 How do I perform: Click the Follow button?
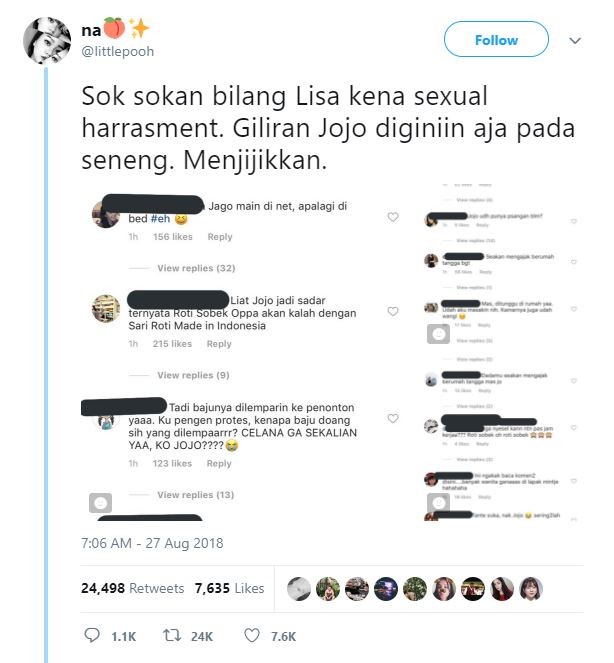coord(496,39)
